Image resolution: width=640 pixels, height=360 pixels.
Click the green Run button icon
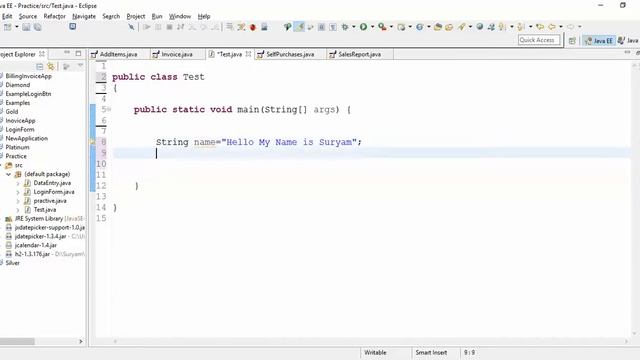click(363, 27)
